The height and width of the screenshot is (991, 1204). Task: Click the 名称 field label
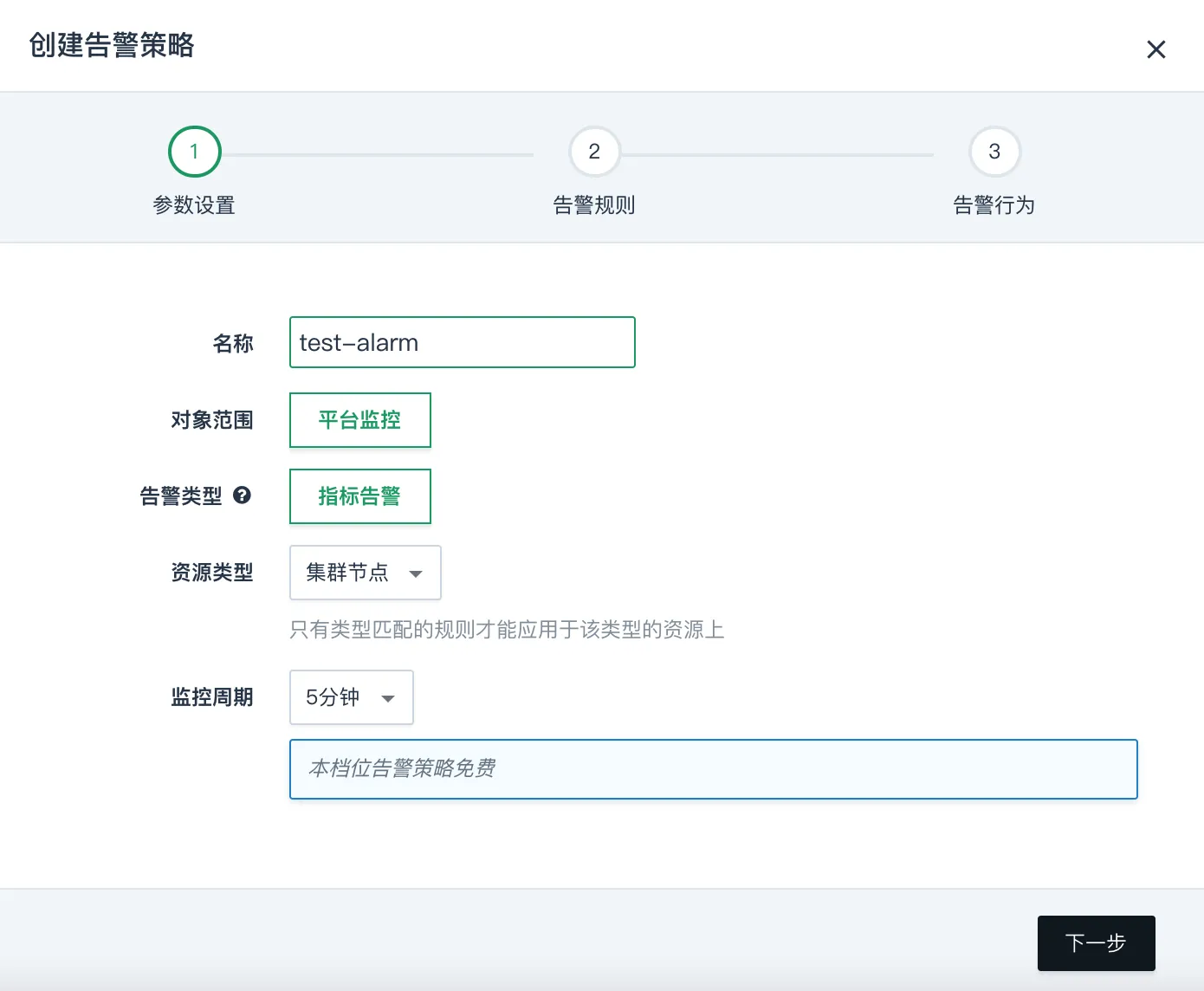(233, 344)
